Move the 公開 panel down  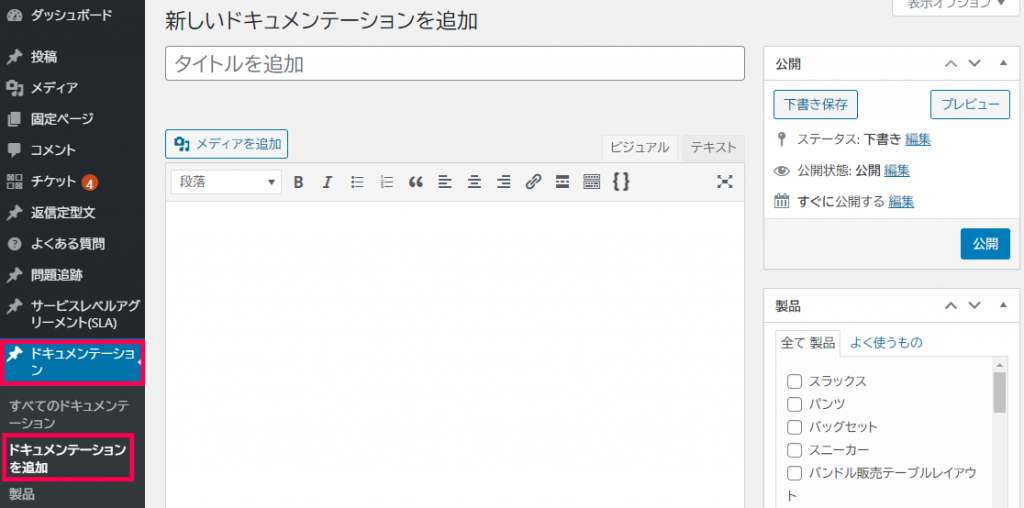[x=974, y=63]
